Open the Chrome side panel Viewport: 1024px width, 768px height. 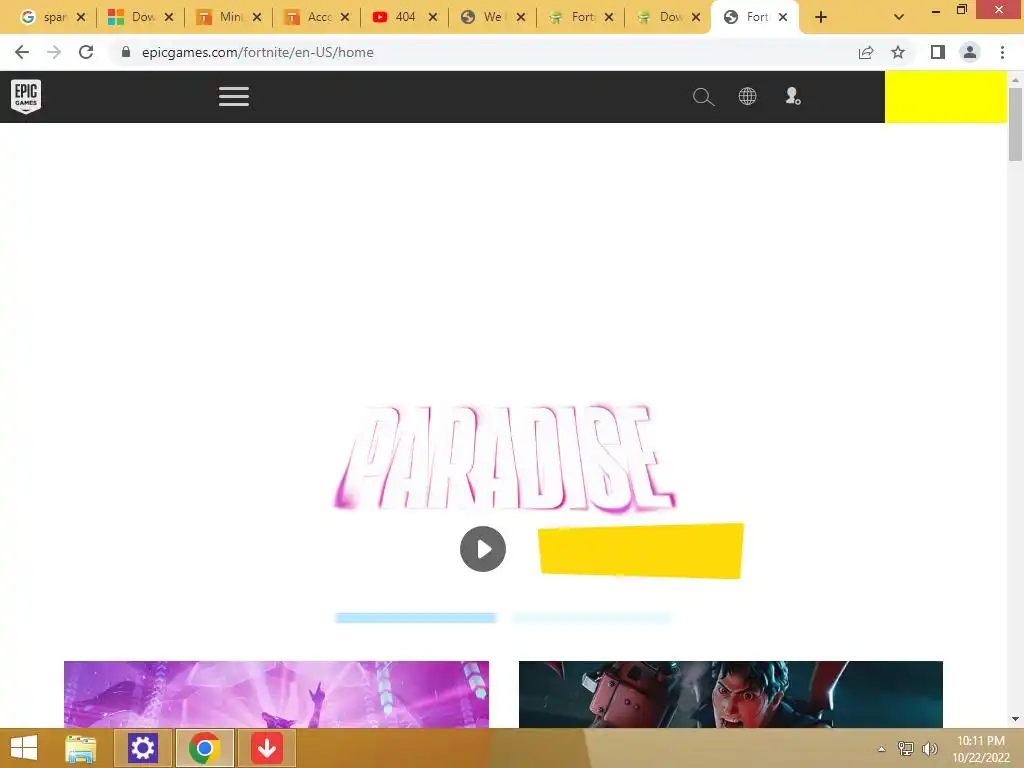pos(938,52)
